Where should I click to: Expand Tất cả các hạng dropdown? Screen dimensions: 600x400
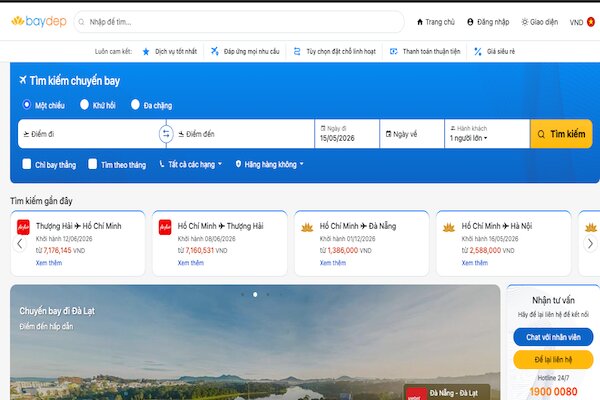pos(191,165)
